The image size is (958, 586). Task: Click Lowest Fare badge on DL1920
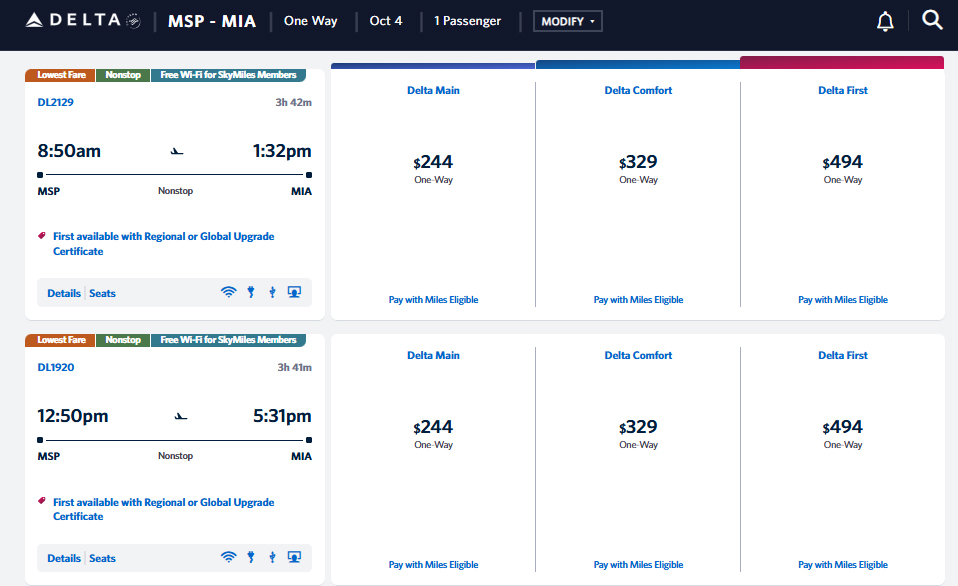click(60, 340)
